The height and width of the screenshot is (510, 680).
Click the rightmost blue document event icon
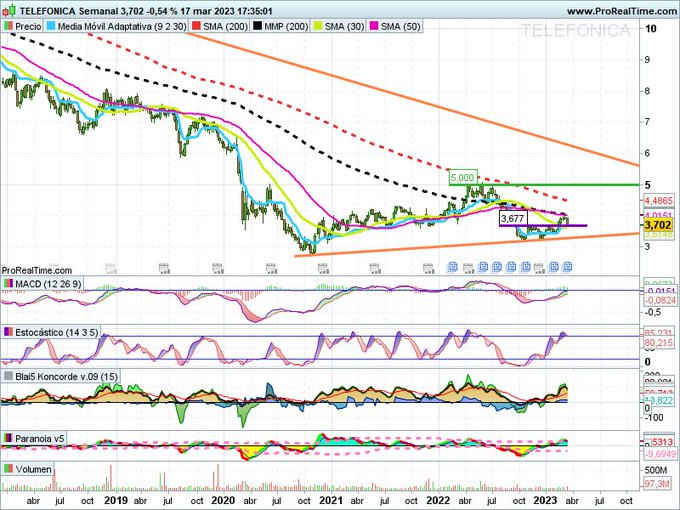(x=567, y=267)
